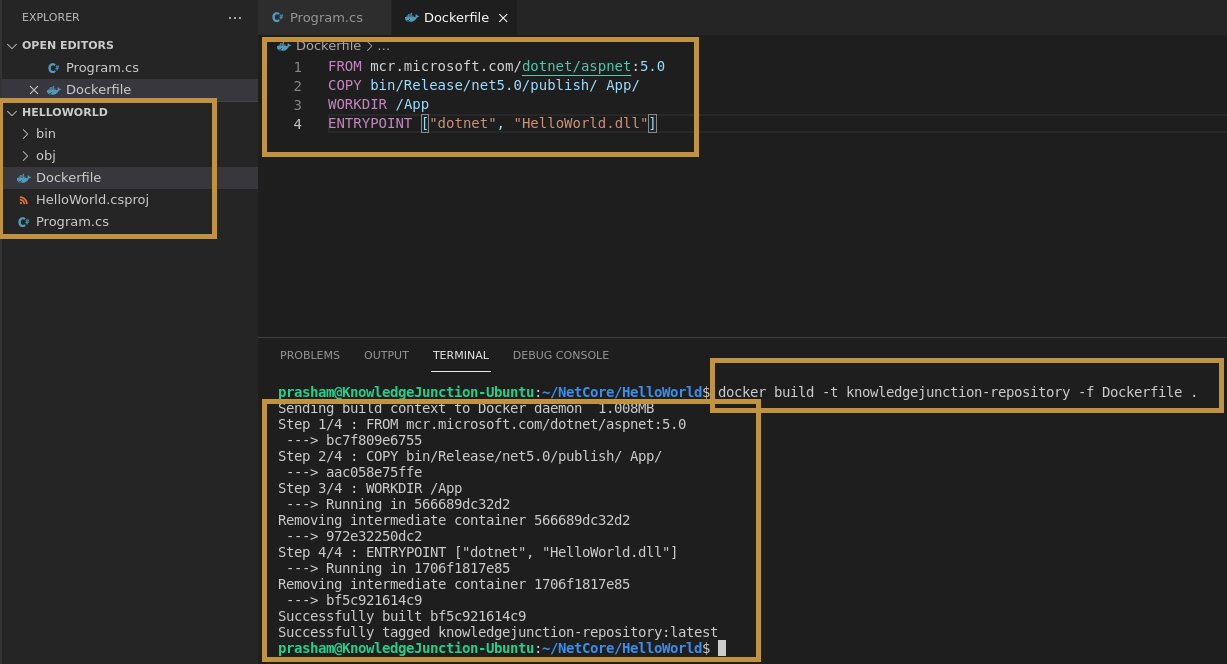Collapse the HELLOWORLD section

click(12, 112)
